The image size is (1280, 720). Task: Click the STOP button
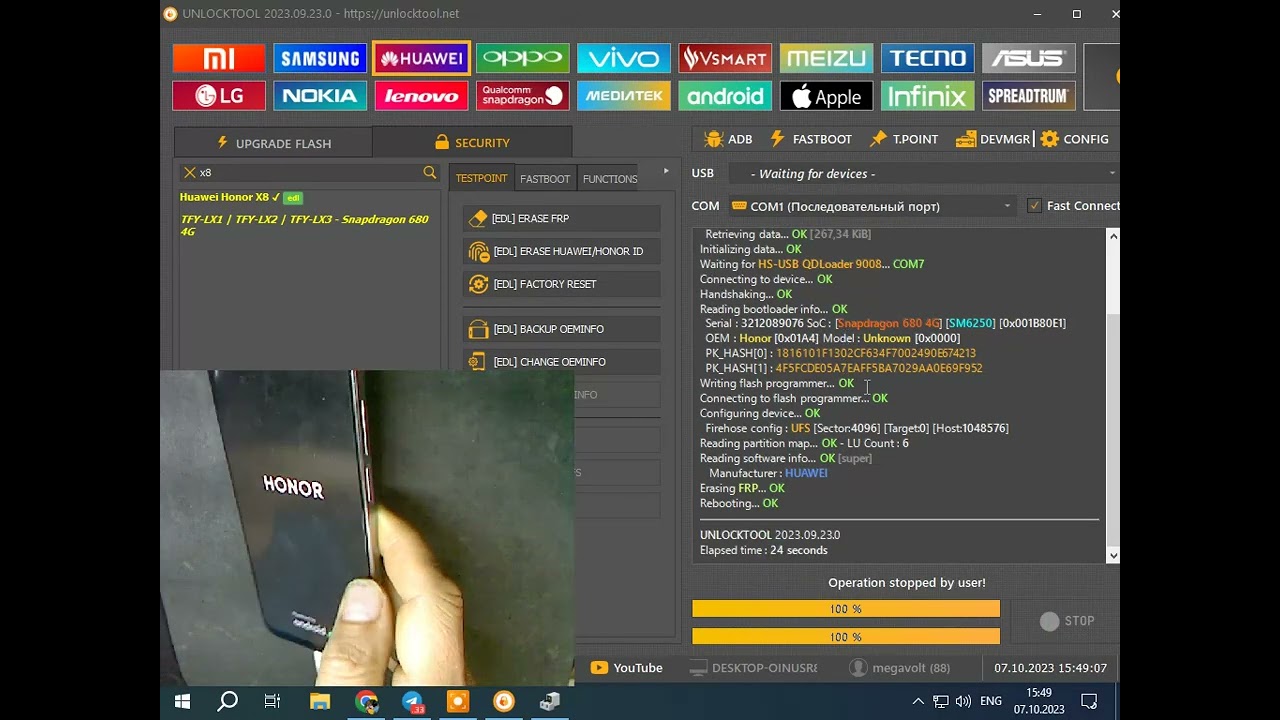click(x=1067, y=621)
